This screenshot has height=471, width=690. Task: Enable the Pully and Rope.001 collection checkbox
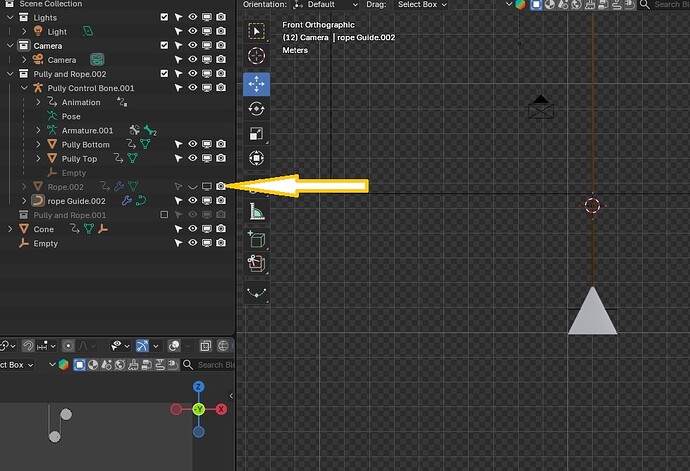click(164, 215)
